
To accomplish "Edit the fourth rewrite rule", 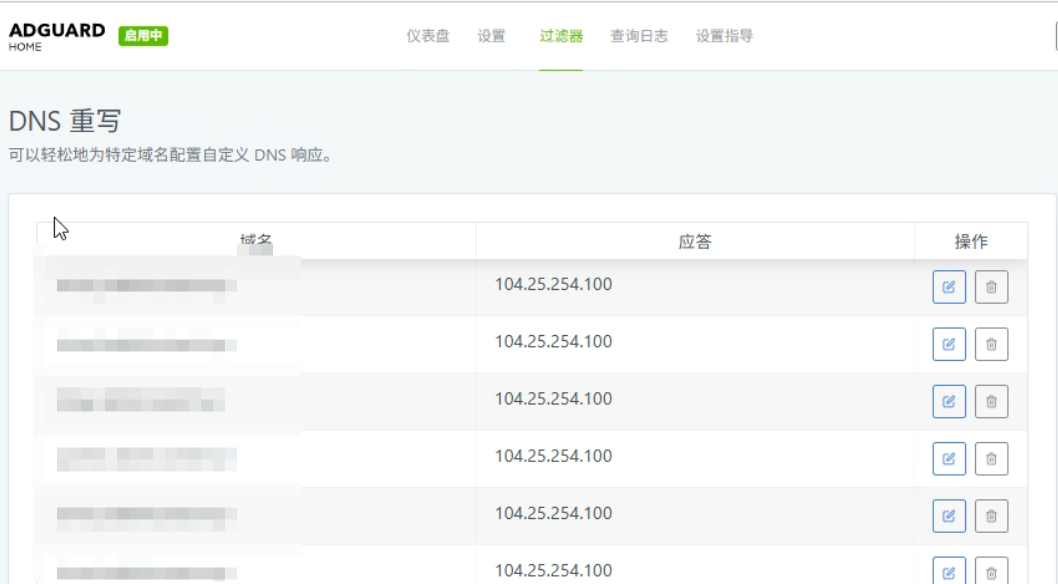I will (x=949, y=458).
